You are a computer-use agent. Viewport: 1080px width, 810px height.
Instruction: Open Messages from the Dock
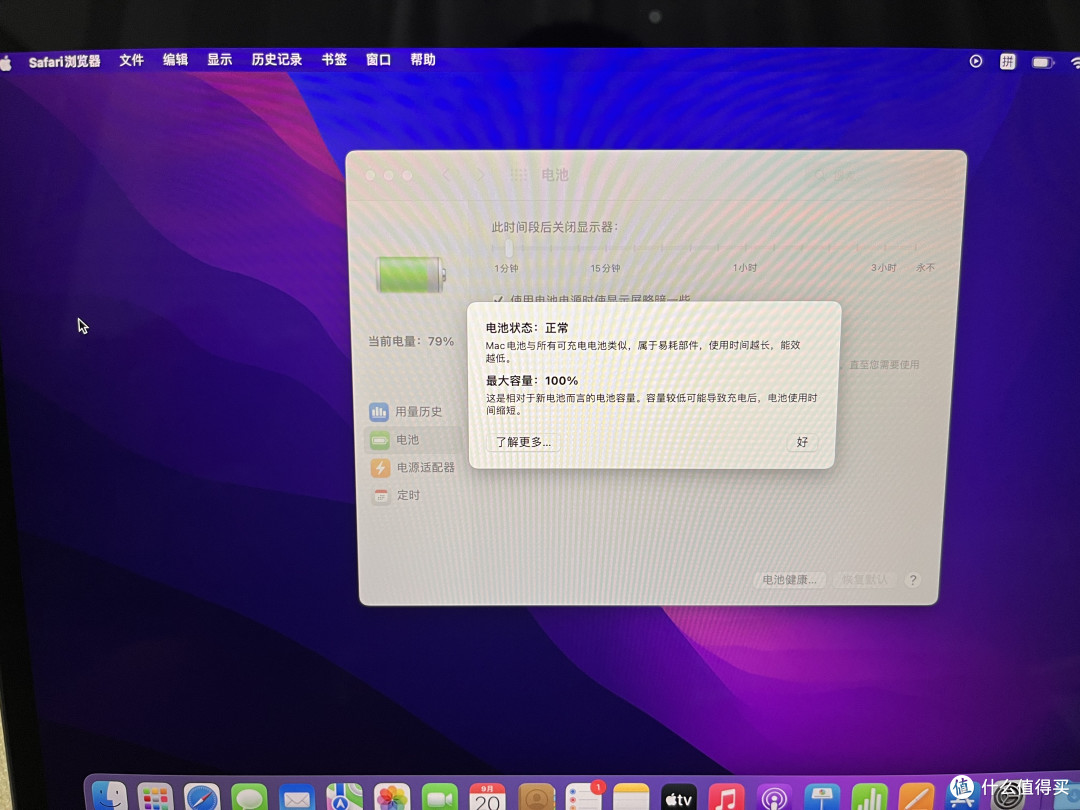click(249, 798)
